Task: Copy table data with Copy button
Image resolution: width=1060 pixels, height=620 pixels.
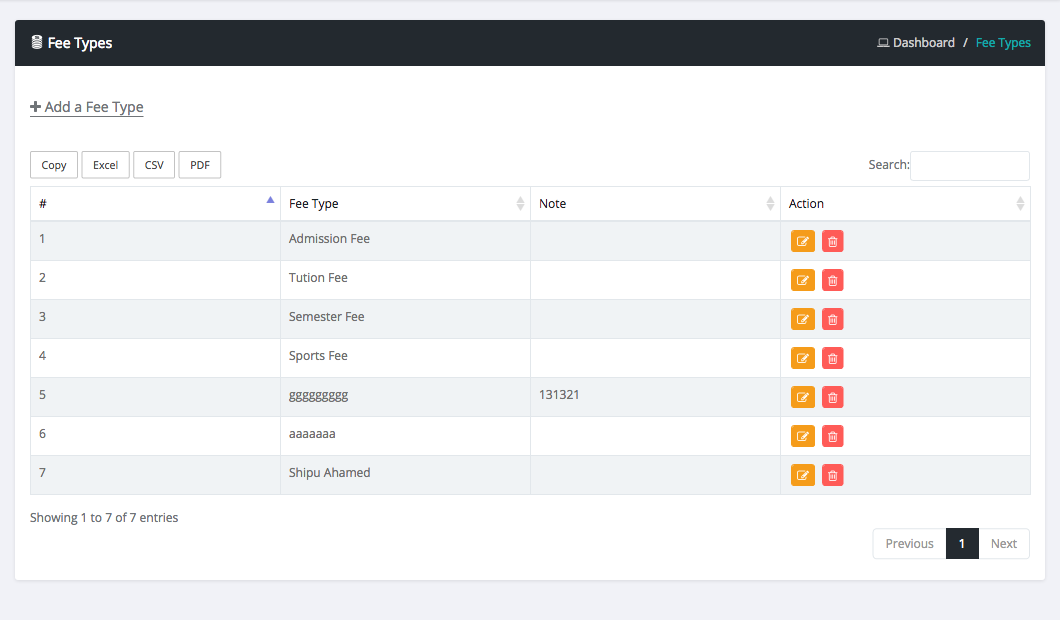Action: point(54,165)
